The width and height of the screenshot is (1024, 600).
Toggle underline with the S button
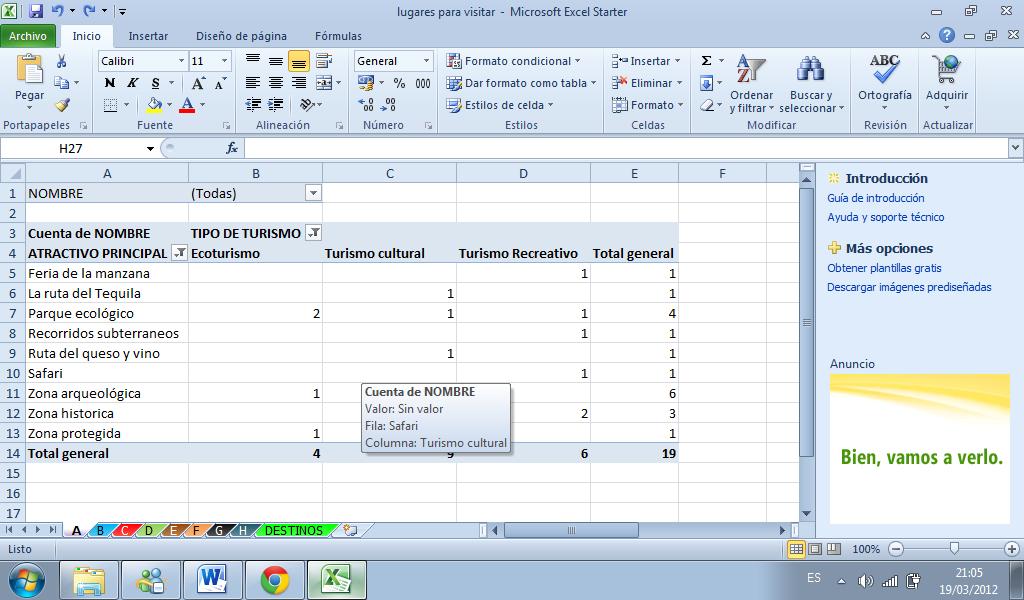(156, 83)
